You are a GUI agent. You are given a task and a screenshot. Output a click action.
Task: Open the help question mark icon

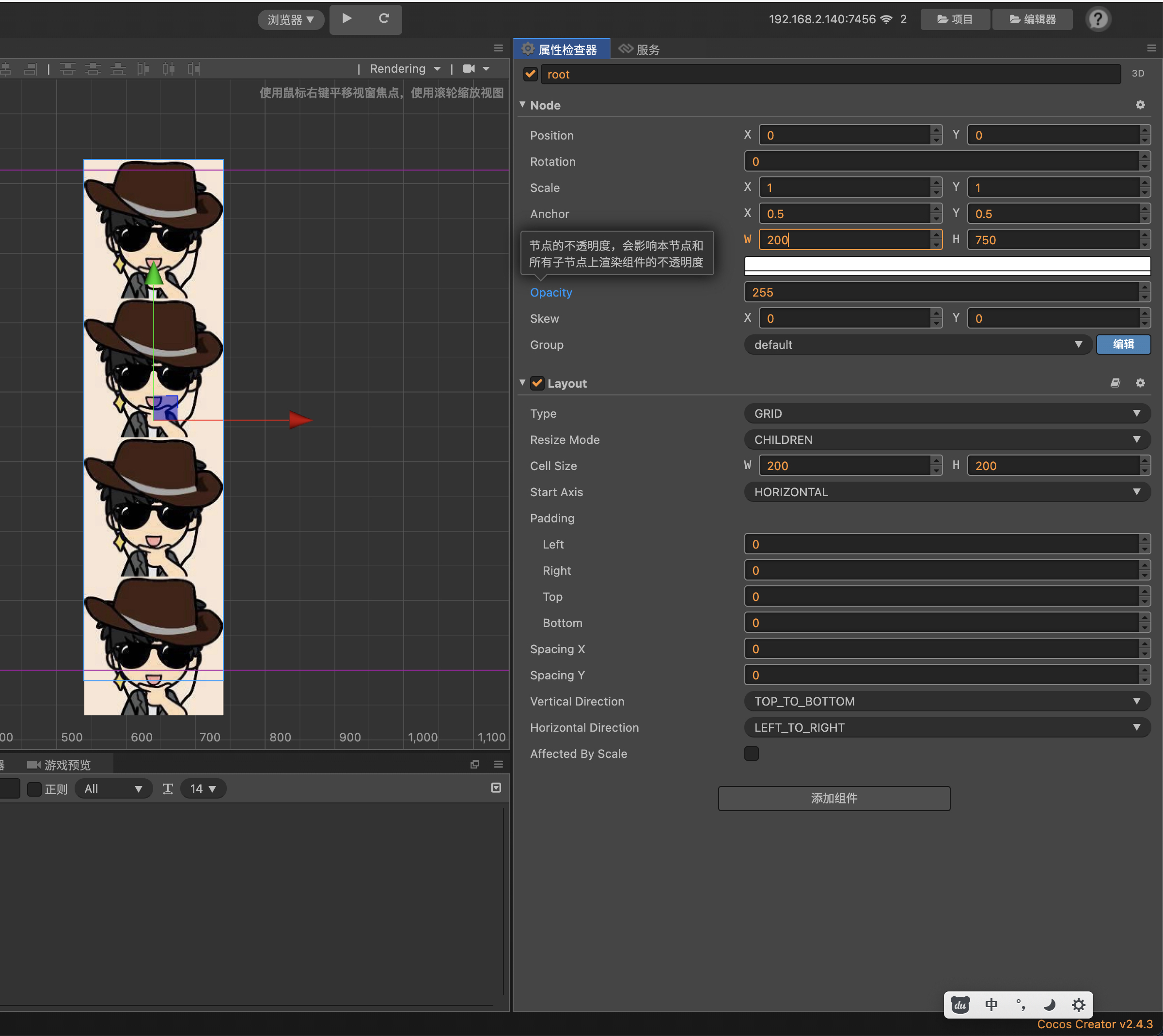(x=1098, y=19)
